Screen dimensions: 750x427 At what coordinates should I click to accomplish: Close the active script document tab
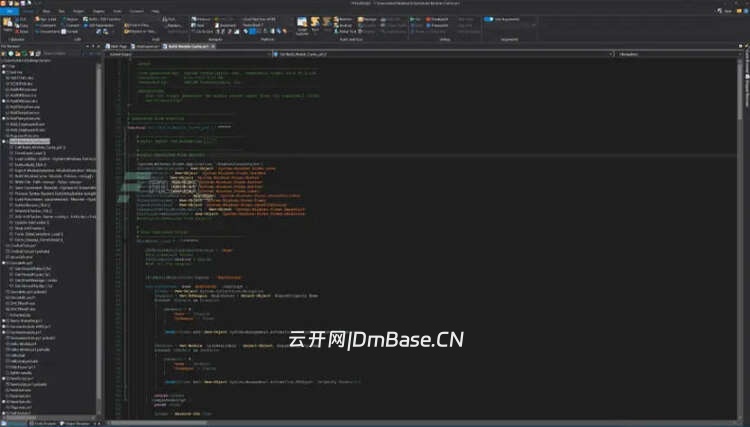(x=213, y=46)
